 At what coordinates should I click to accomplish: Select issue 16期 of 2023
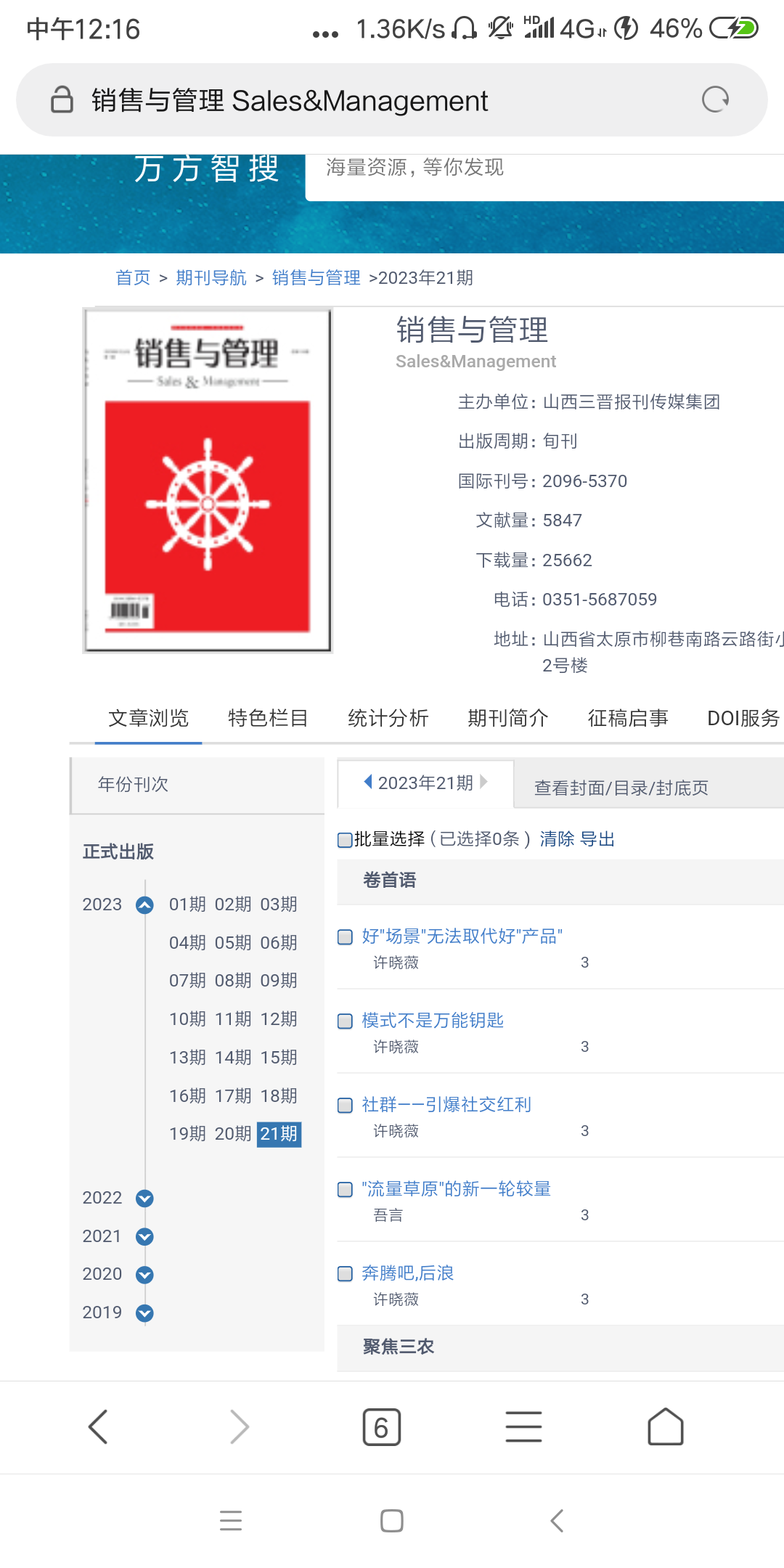pos(188,1096)
